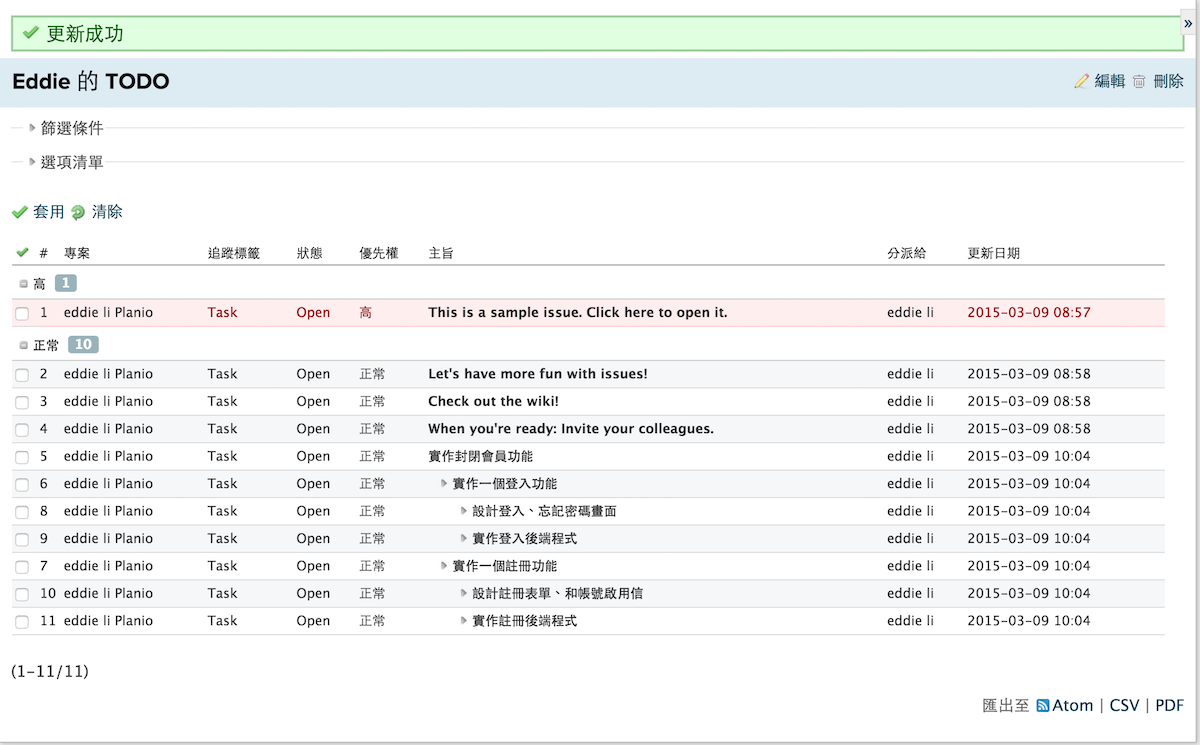
Task: Check the checkbox for issue 5
Action: [x=22, y=457]
